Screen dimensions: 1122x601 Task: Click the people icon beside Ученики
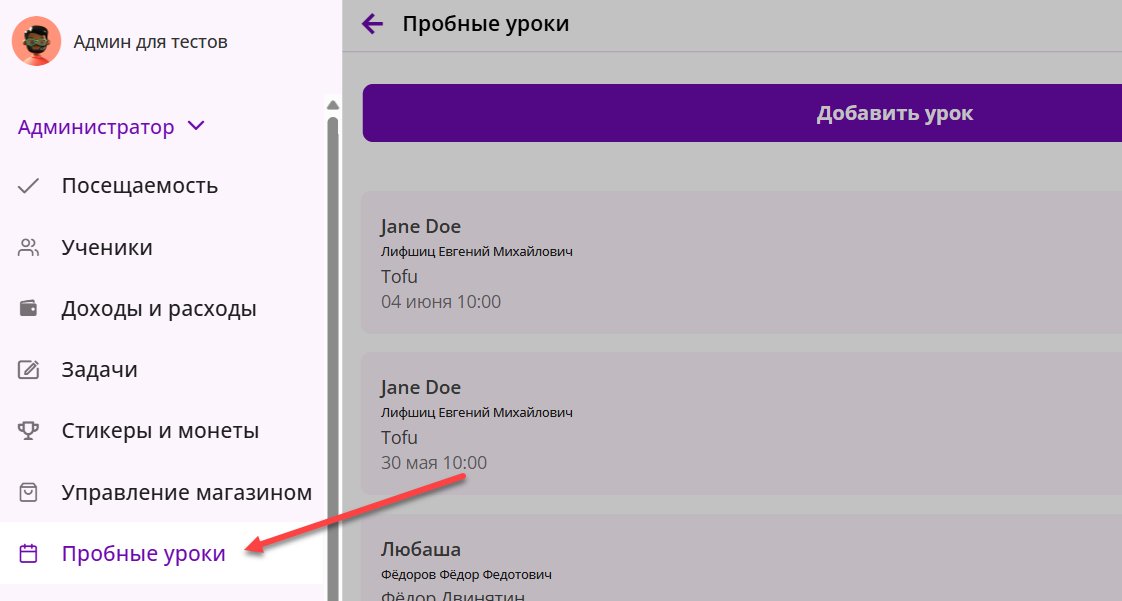pos(28,248)
